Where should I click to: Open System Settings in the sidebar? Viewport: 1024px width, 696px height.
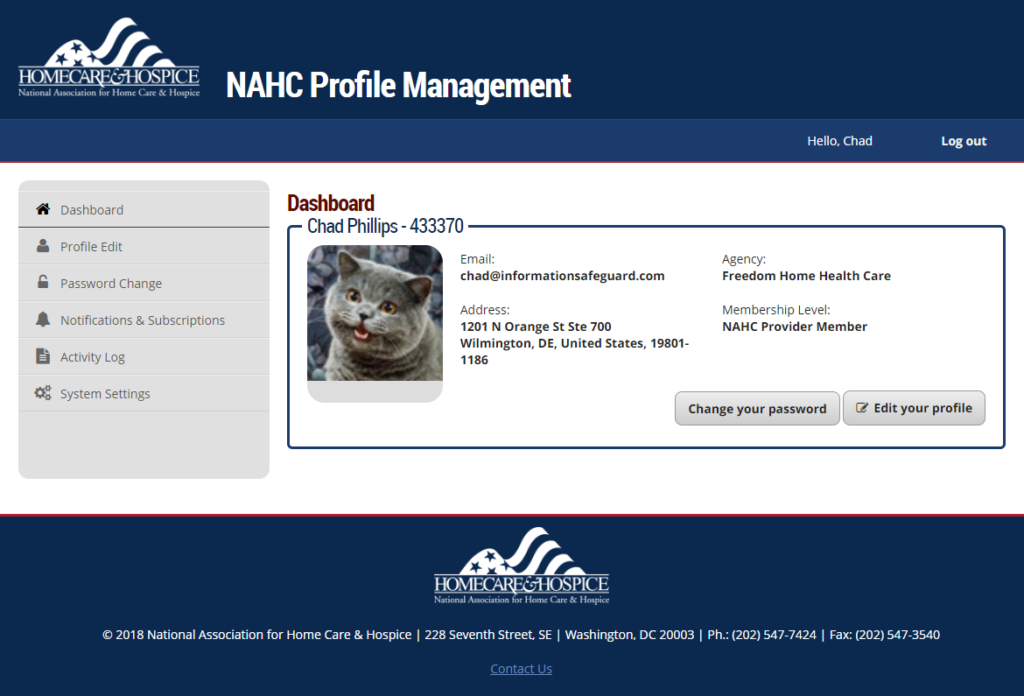[x=105, y=394]
